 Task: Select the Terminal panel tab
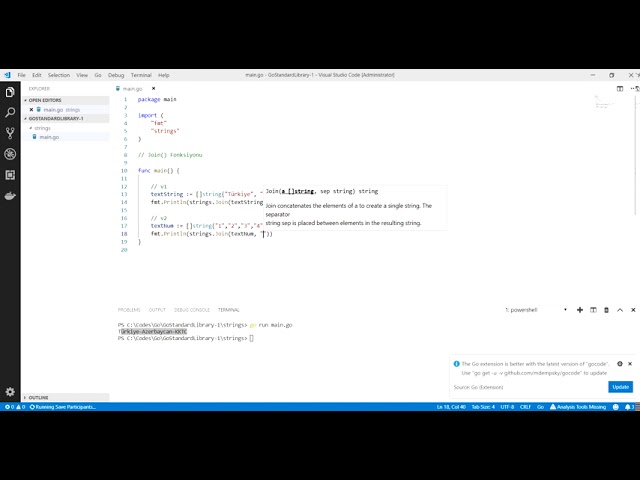(x=229, y=310)
